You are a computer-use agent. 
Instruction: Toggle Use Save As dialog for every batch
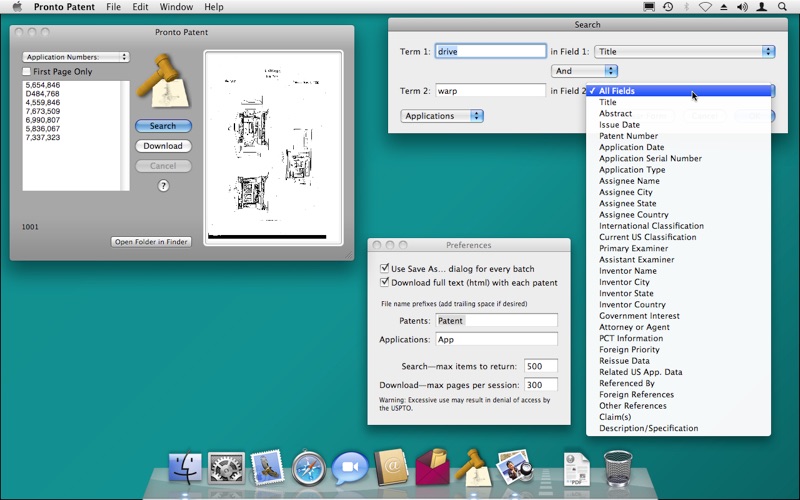[x=385, y=268]
